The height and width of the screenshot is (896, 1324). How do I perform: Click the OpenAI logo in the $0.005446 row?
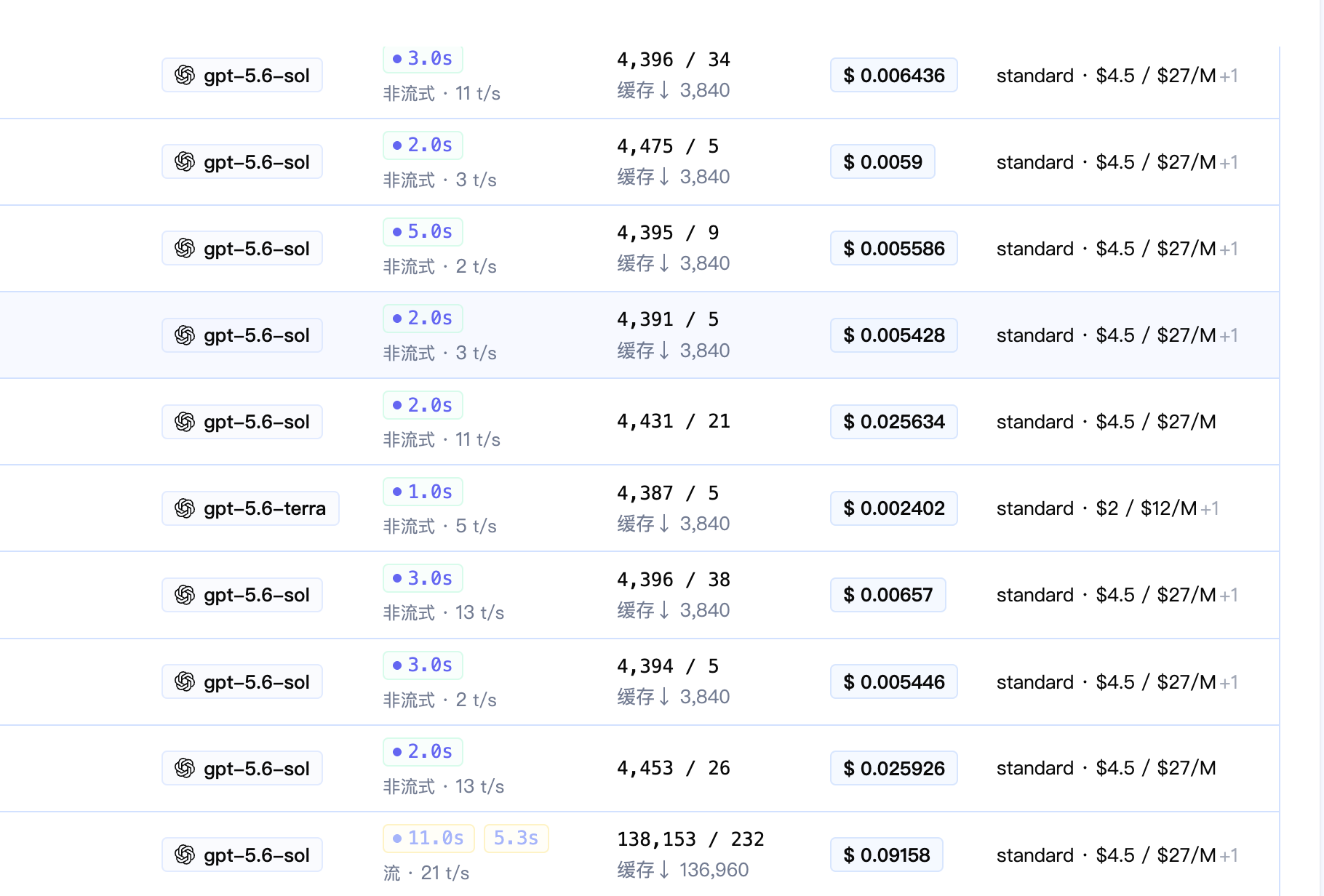(x=185, y=681)
